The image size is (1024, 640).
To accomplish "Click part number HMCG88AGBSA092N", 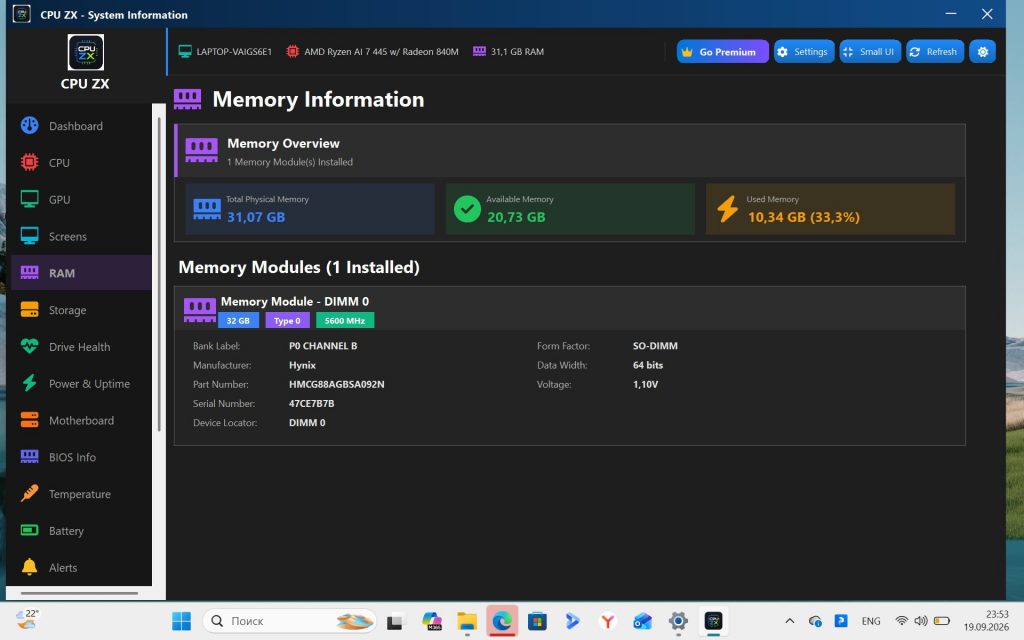I will pos(336,385).
